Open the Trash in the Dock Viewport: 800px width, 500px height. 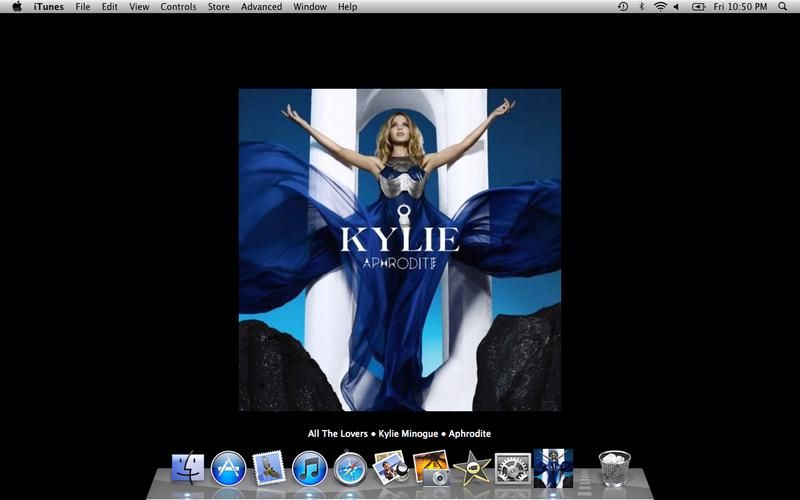click(x=614, y=468)
